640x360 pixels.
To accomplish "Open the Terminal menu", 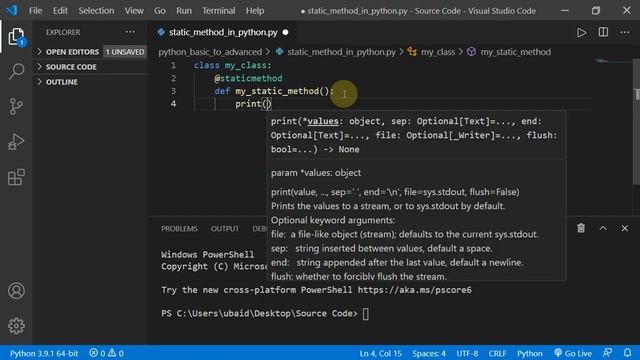I will pyautogui.click(x=219, y=11).
